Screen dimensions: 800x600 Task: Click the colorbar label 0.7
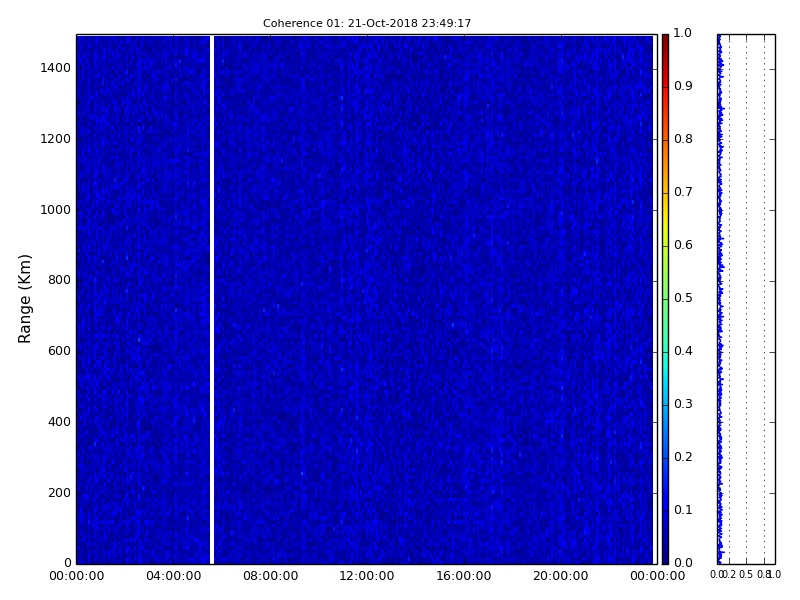[x=683, y=192]
